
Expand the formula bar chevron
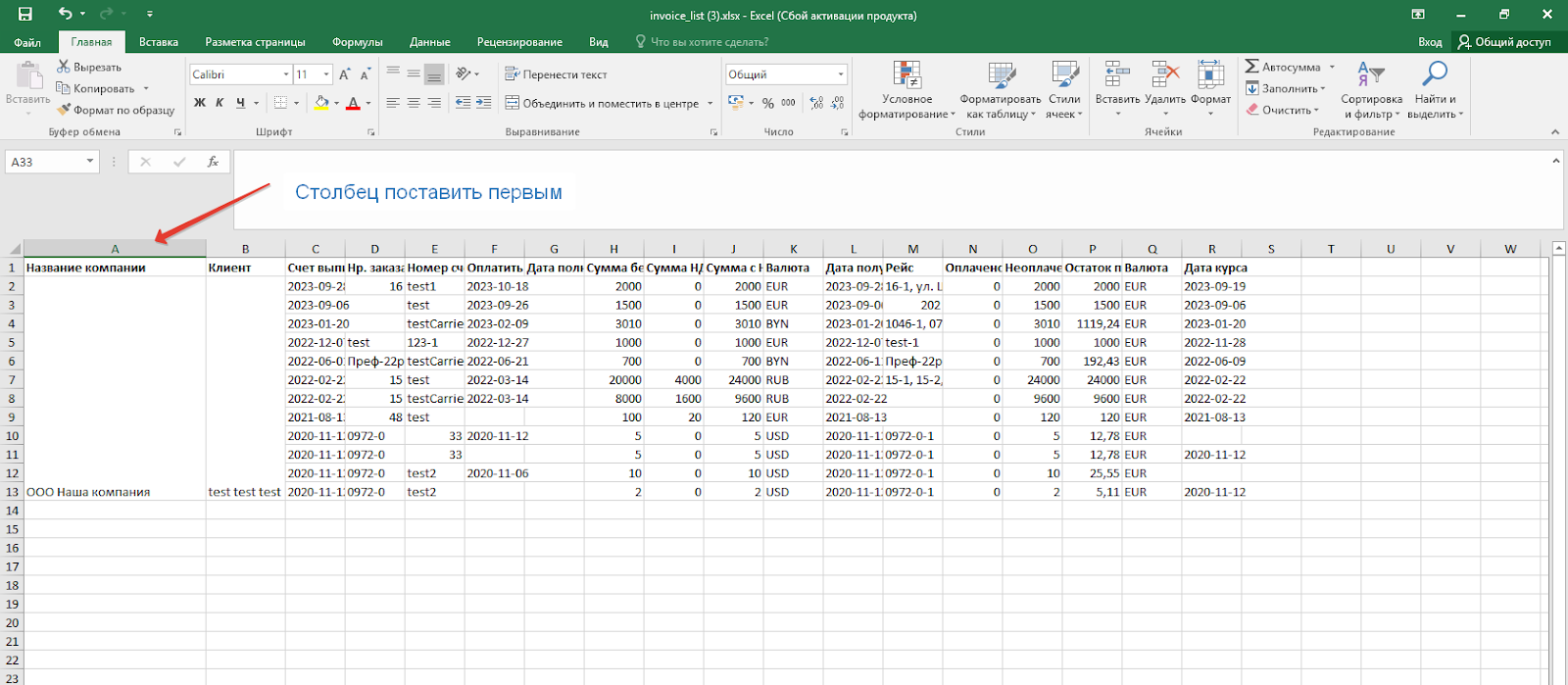[1555, 161]
